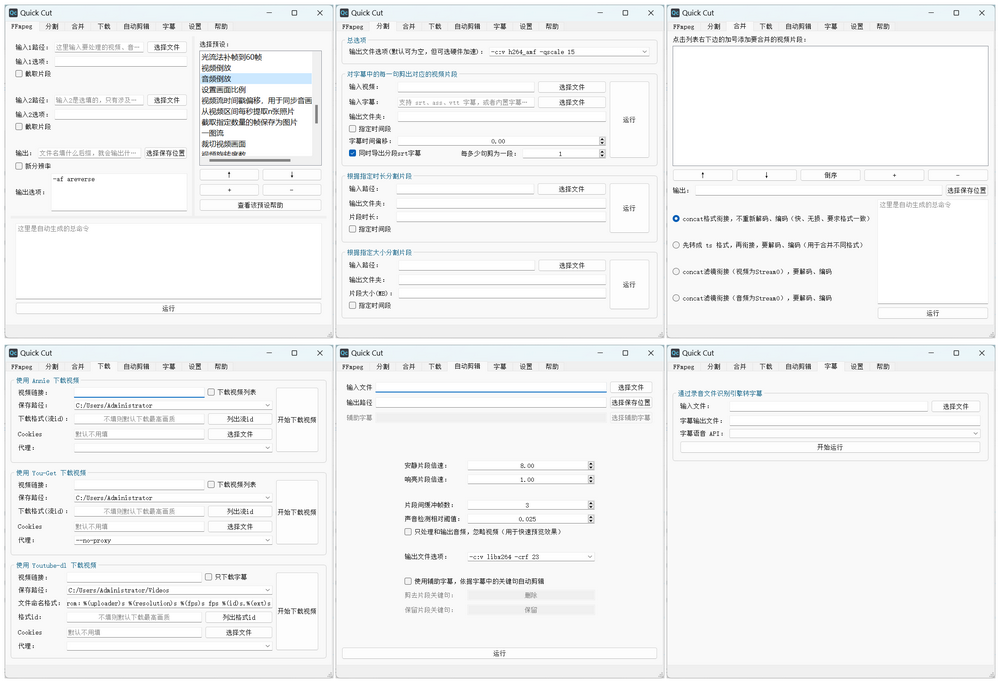This screenshot has height=683, width=1000.
Task: Click the 倒序 button in merge window
Action: coord(830,175)
